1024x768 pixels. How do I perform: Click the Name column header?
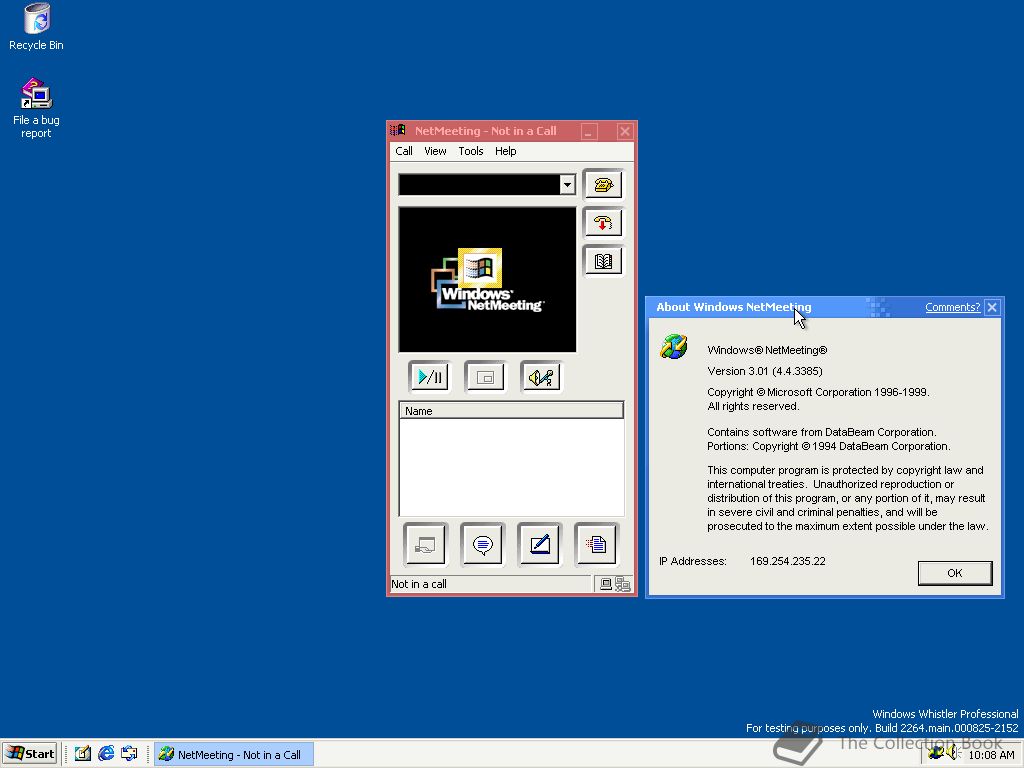511,411
